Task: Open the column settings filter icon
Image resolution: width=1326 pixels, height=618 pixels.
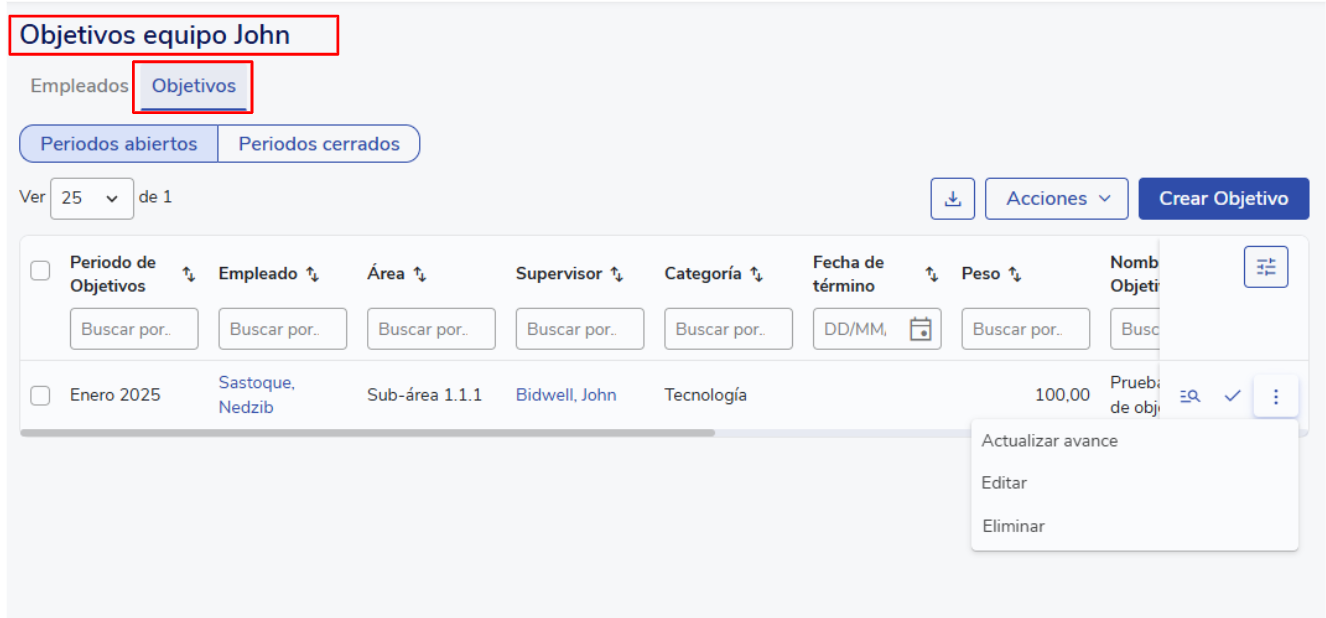Action: tap(1266, 267)
